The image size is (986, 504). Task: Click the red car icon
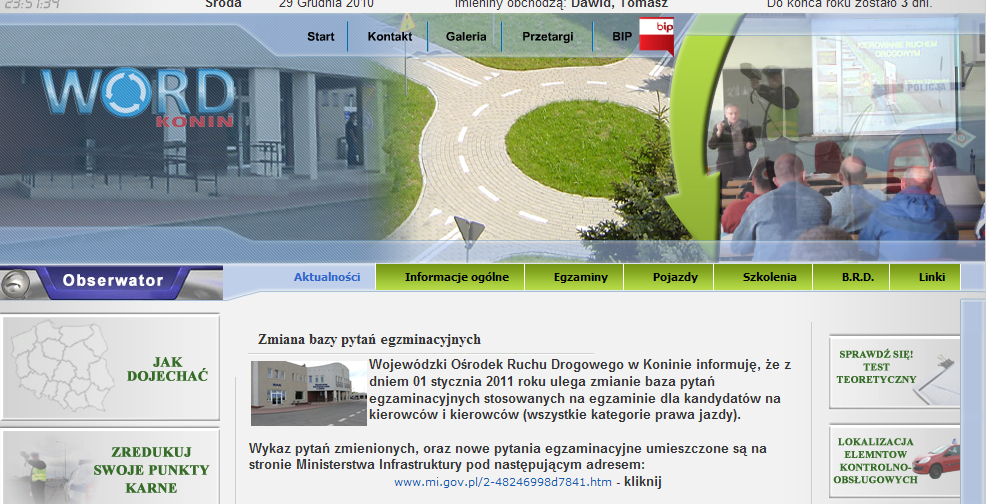coord(937,460)
